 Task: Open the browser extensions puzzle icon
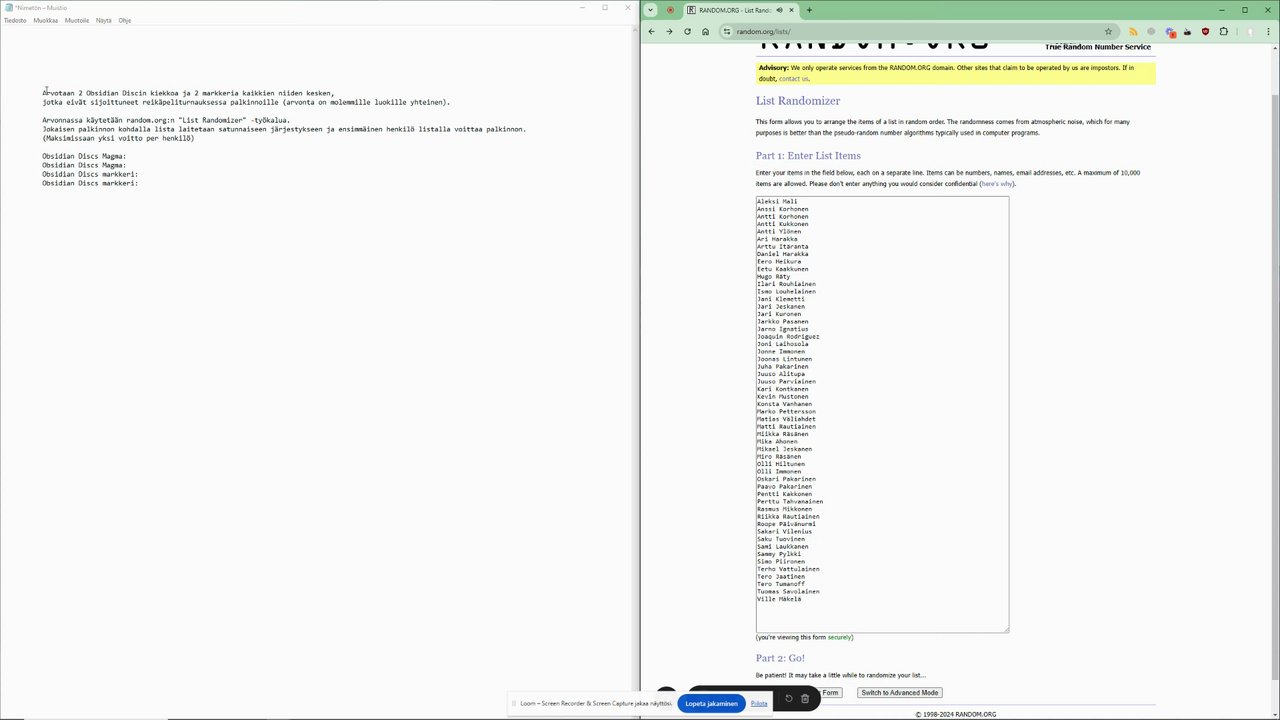(1223, 31)
